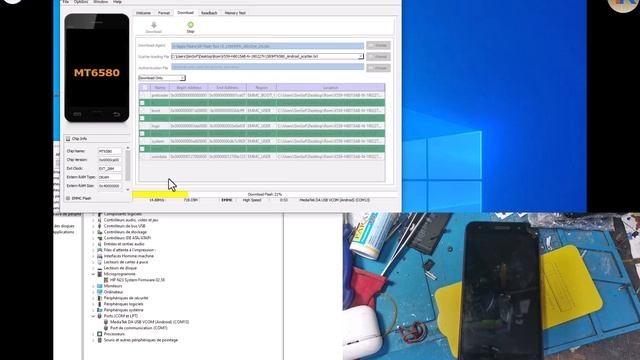The height and width of the screenshot is (360, 640).
Task: Click the Location column header
Action: 331,87
